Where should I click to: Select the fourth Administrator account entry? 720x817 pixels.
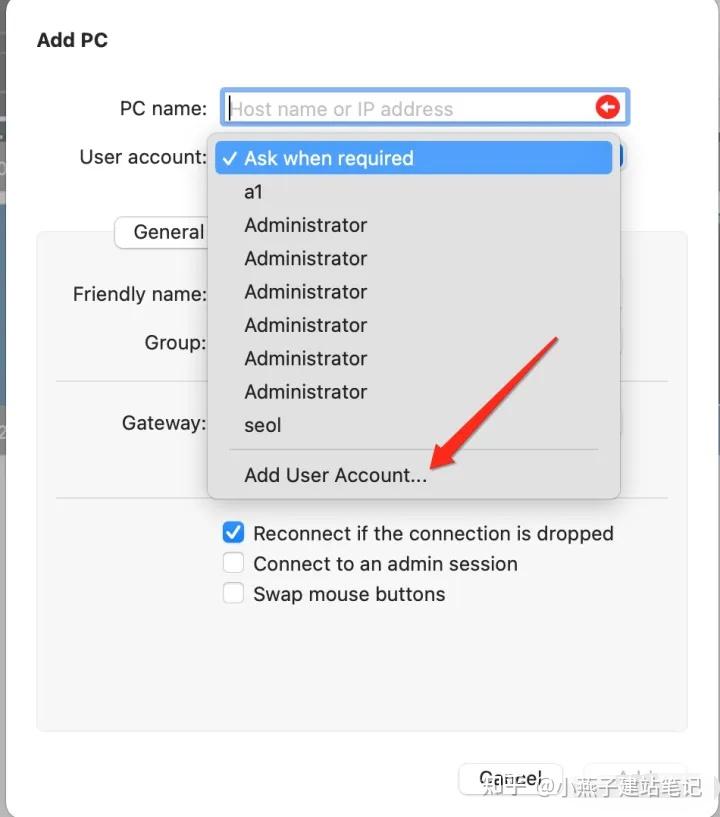305,325
